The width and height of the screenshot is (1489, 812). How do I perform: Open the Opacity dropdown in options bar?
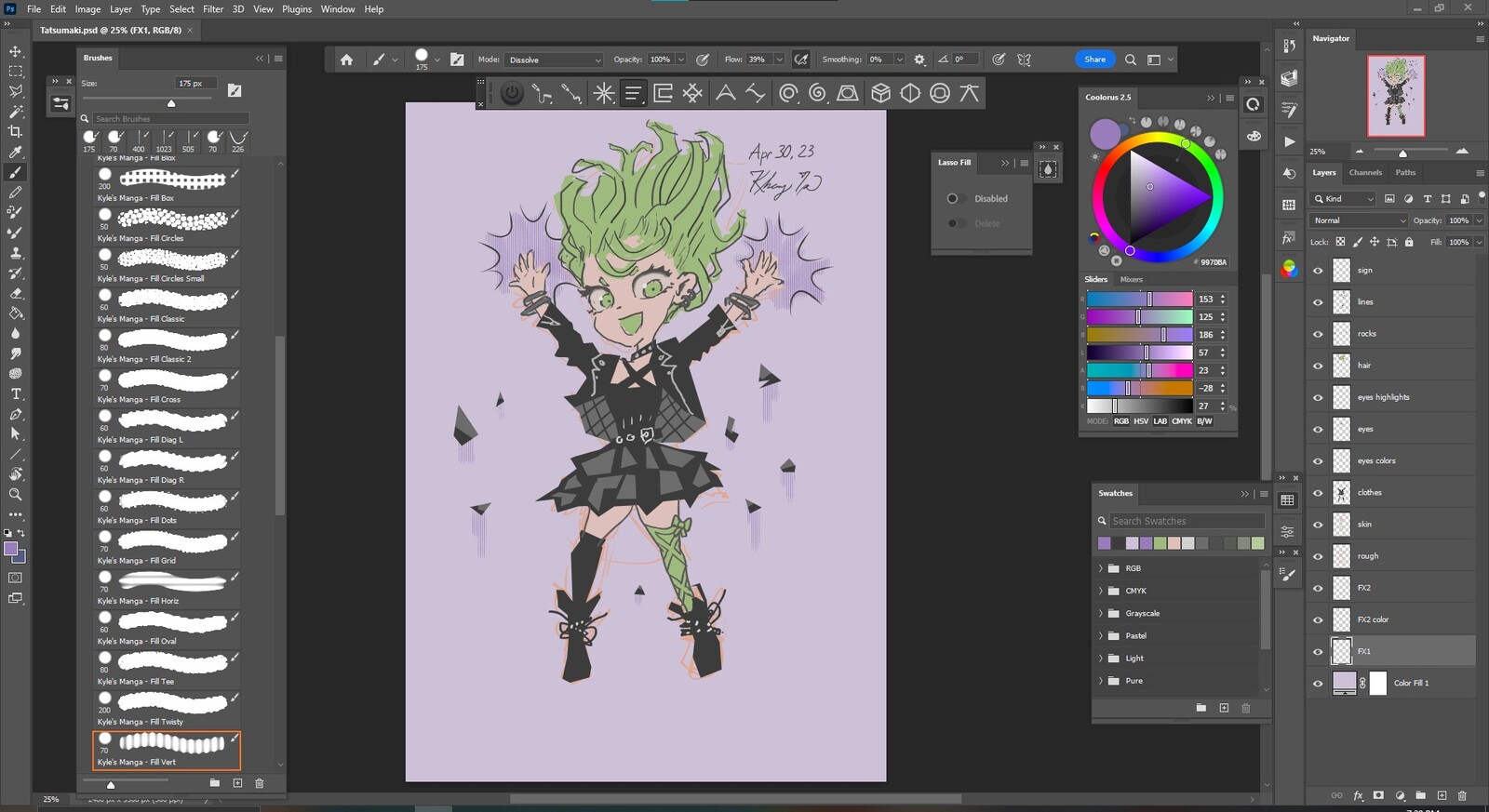(x=681, y=60)
